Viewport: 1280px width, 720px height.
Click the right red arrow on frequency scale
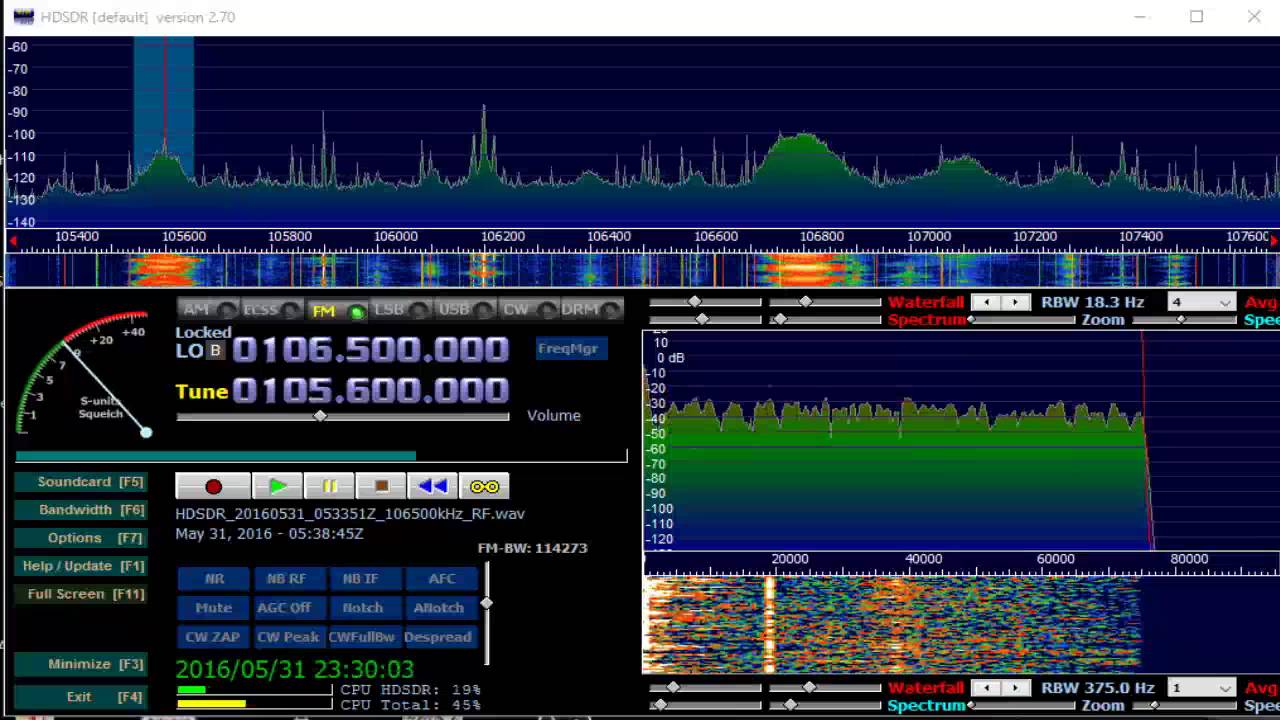tap(1273, 241)
